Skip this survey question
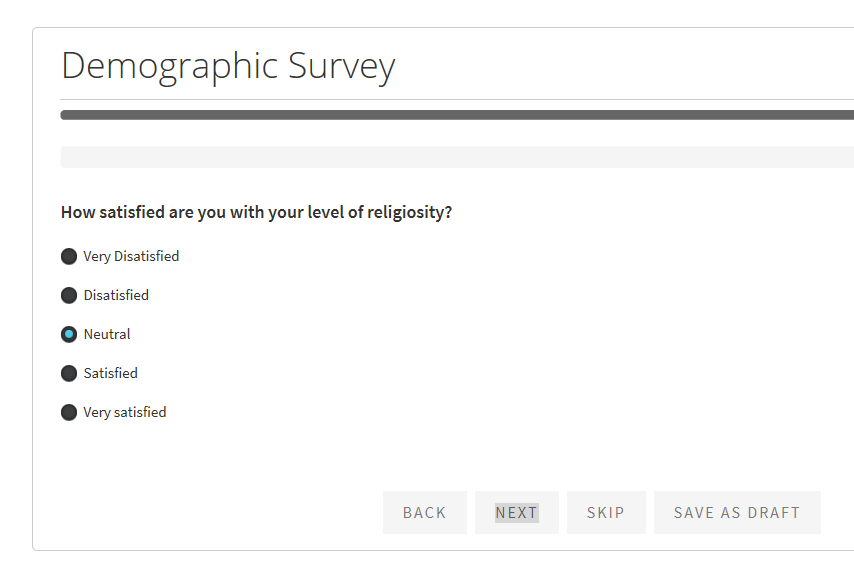Image resolution: width=854 pixels, height=581 pixels. (x=605, y=512)
